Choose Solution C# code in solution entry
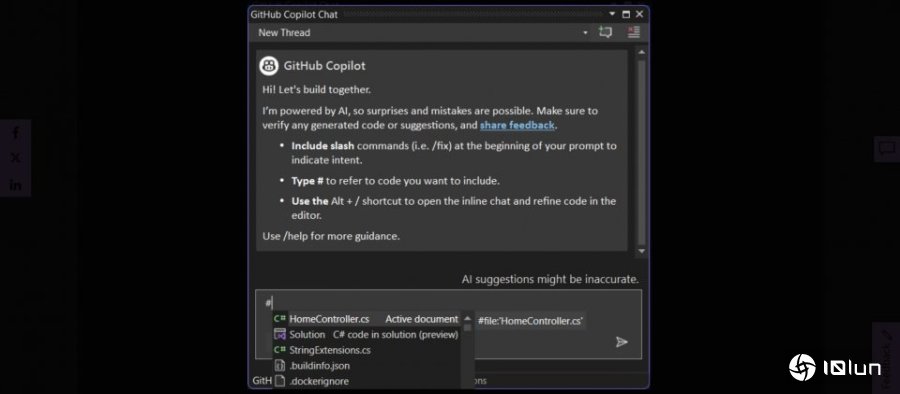This screenshot has height=394, width=900. (367, 334)
